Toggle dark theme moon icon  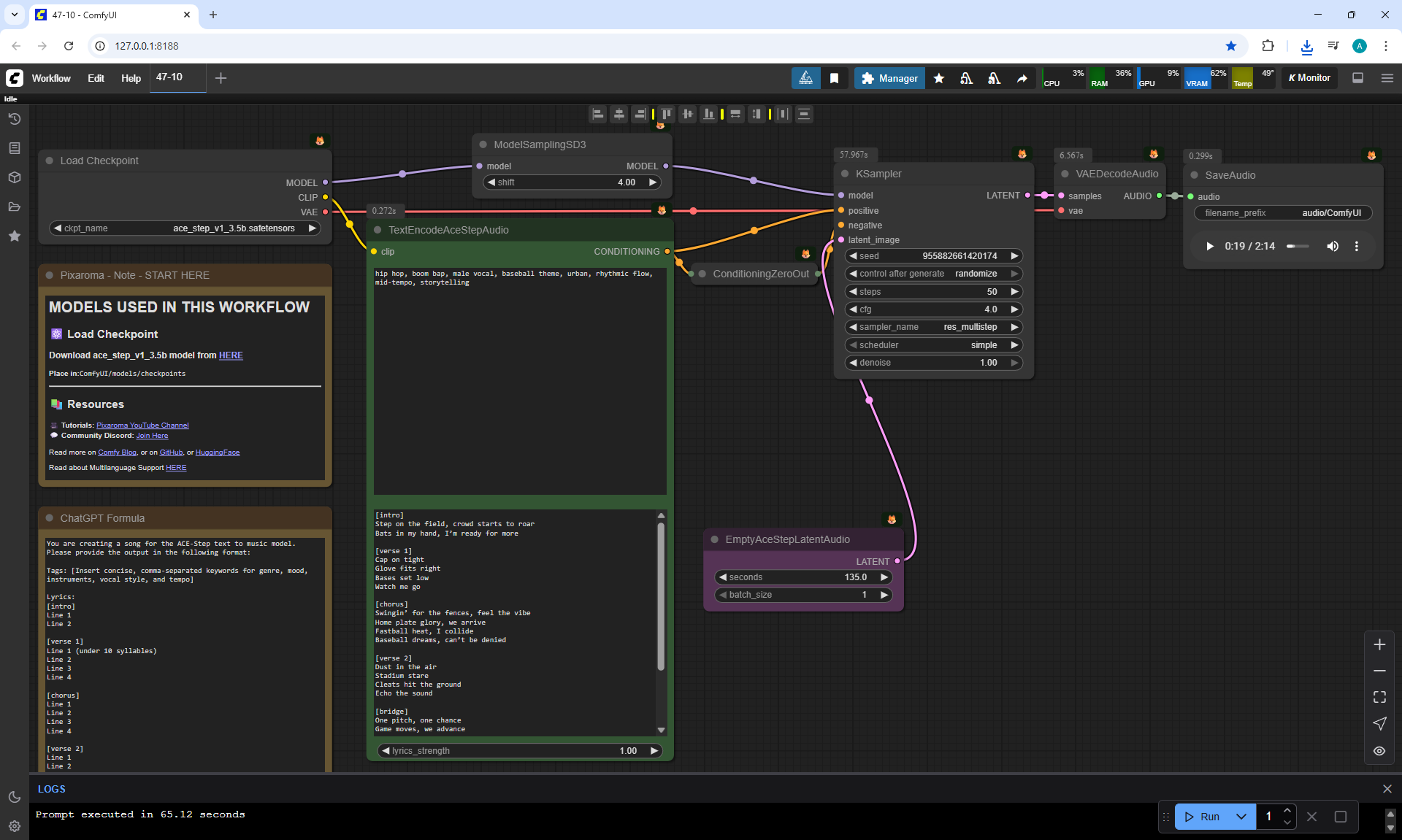pyautogui.click(x=14, y=797)
